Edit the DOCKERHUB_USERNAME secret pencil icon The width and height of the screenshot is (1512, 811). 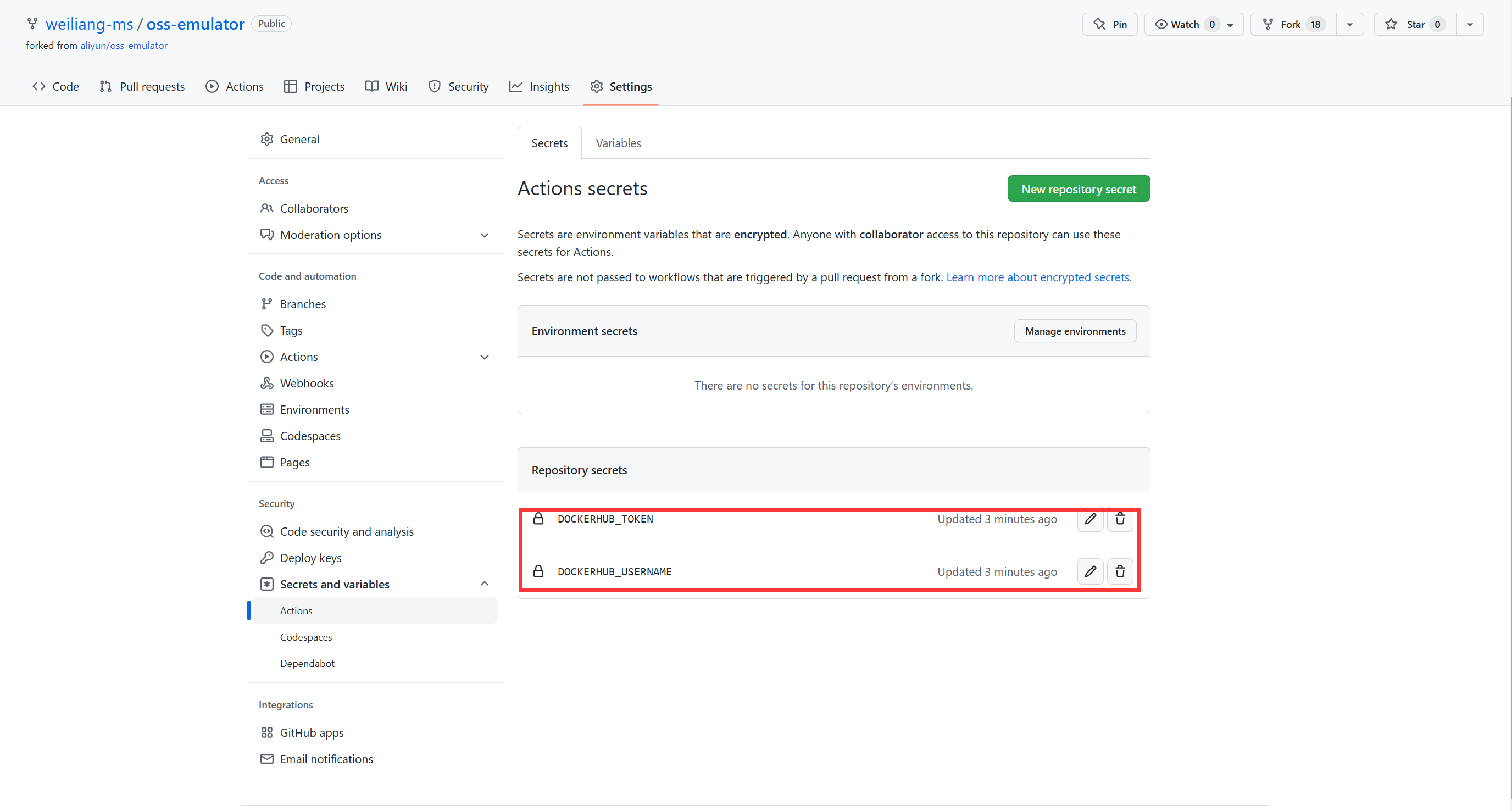pyautogui.click(x=1090, y=571)
